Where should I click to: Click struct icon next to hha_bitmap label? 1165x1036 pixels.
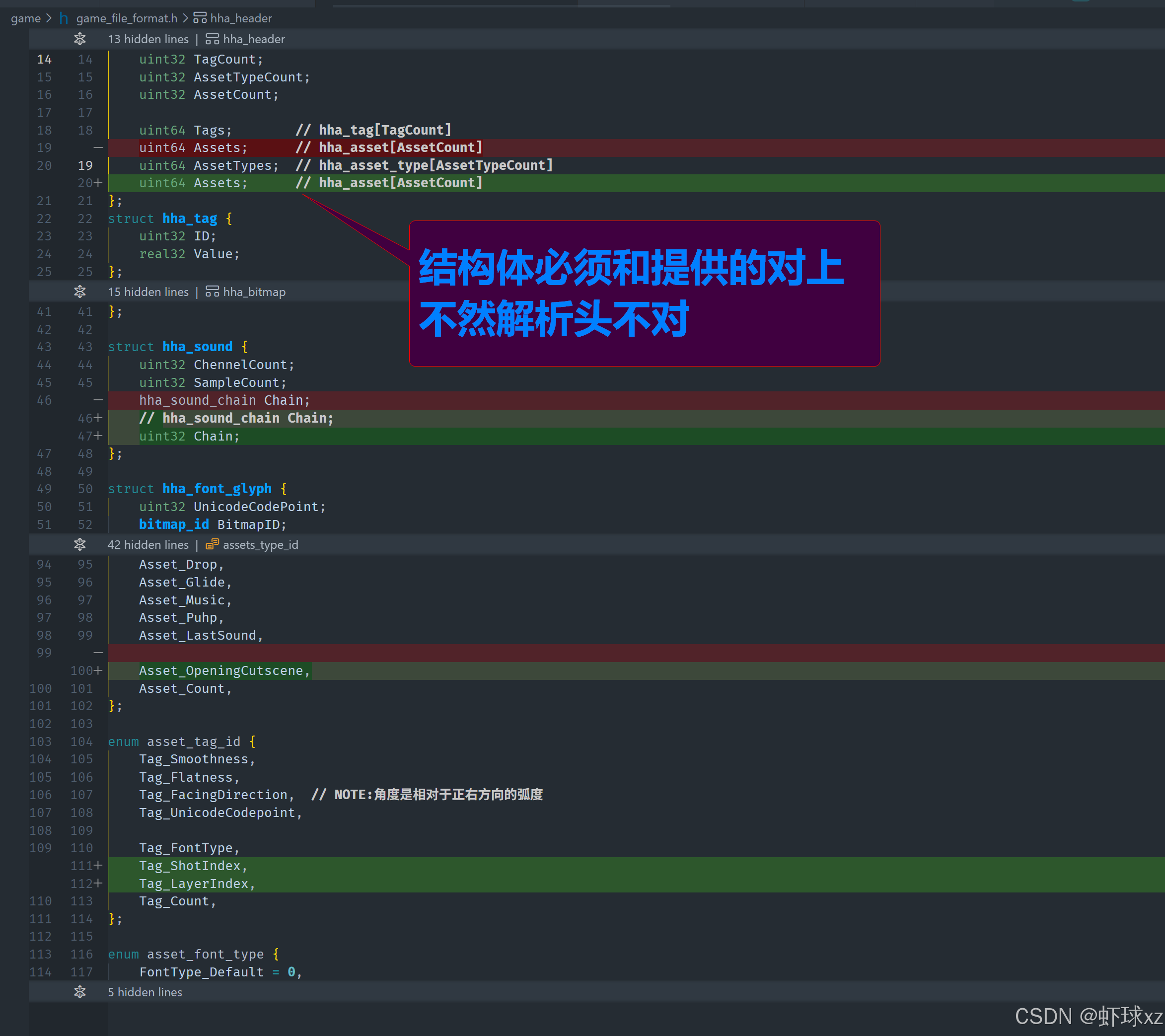(212, 292)
